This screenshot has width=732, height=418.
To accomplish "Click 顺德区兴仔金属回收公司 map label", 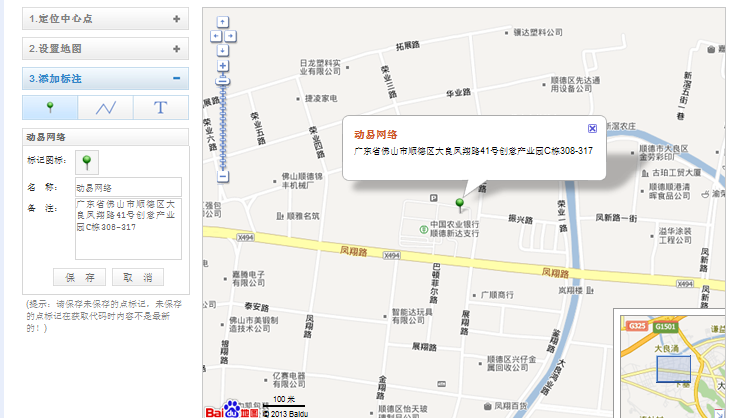I will [512, 363].
